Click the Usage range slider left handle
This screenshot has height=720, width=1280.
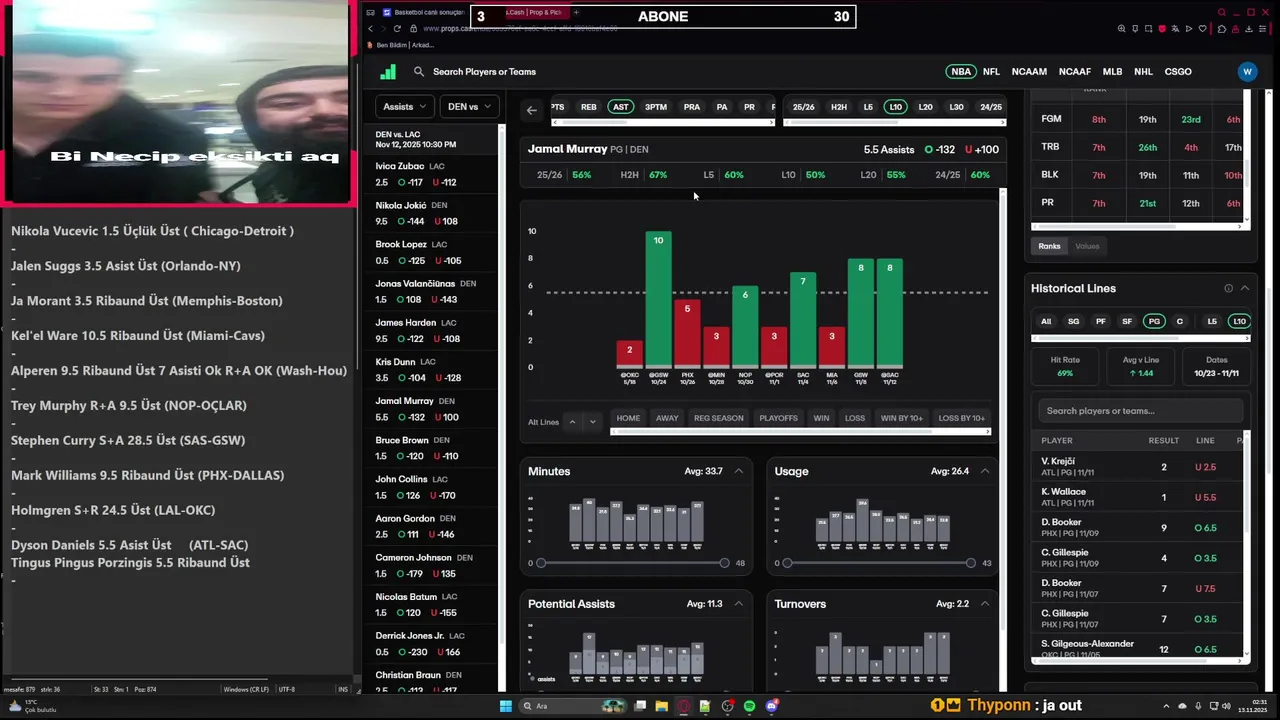(x=787, y=563)
